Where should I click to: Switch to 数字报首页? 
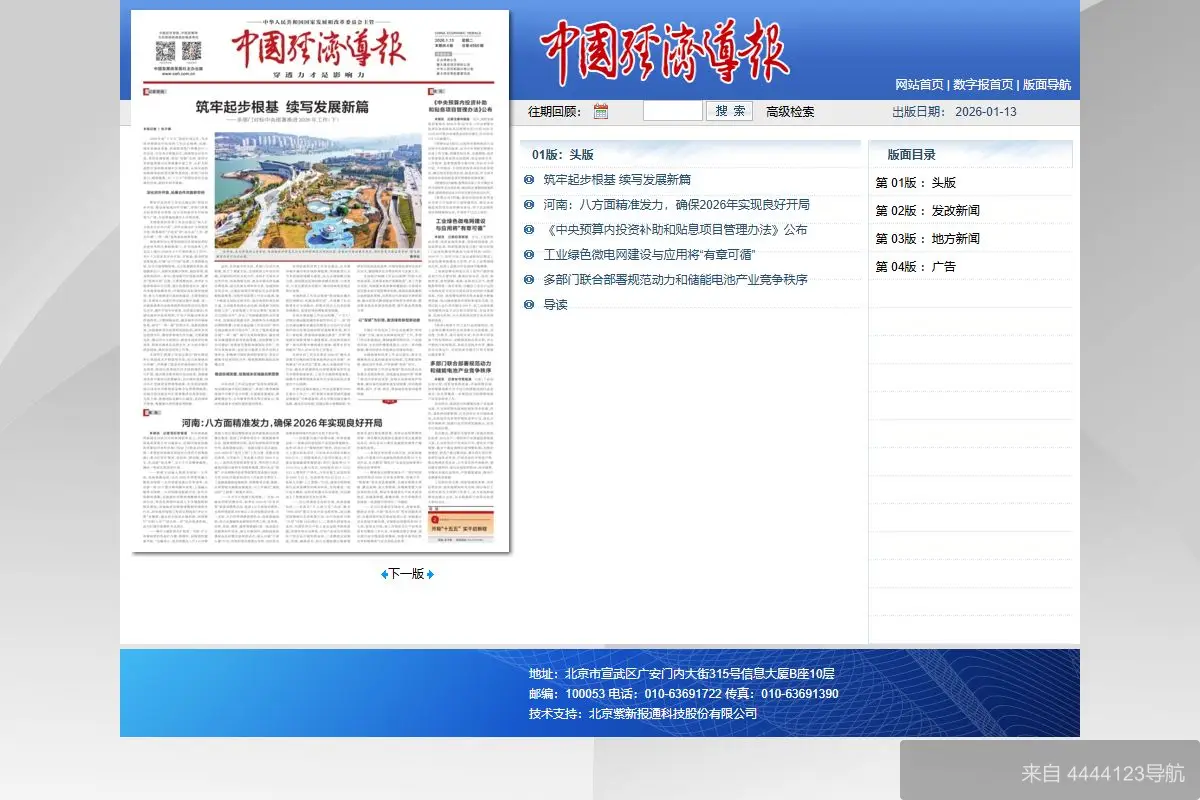(x=985, y=85)
